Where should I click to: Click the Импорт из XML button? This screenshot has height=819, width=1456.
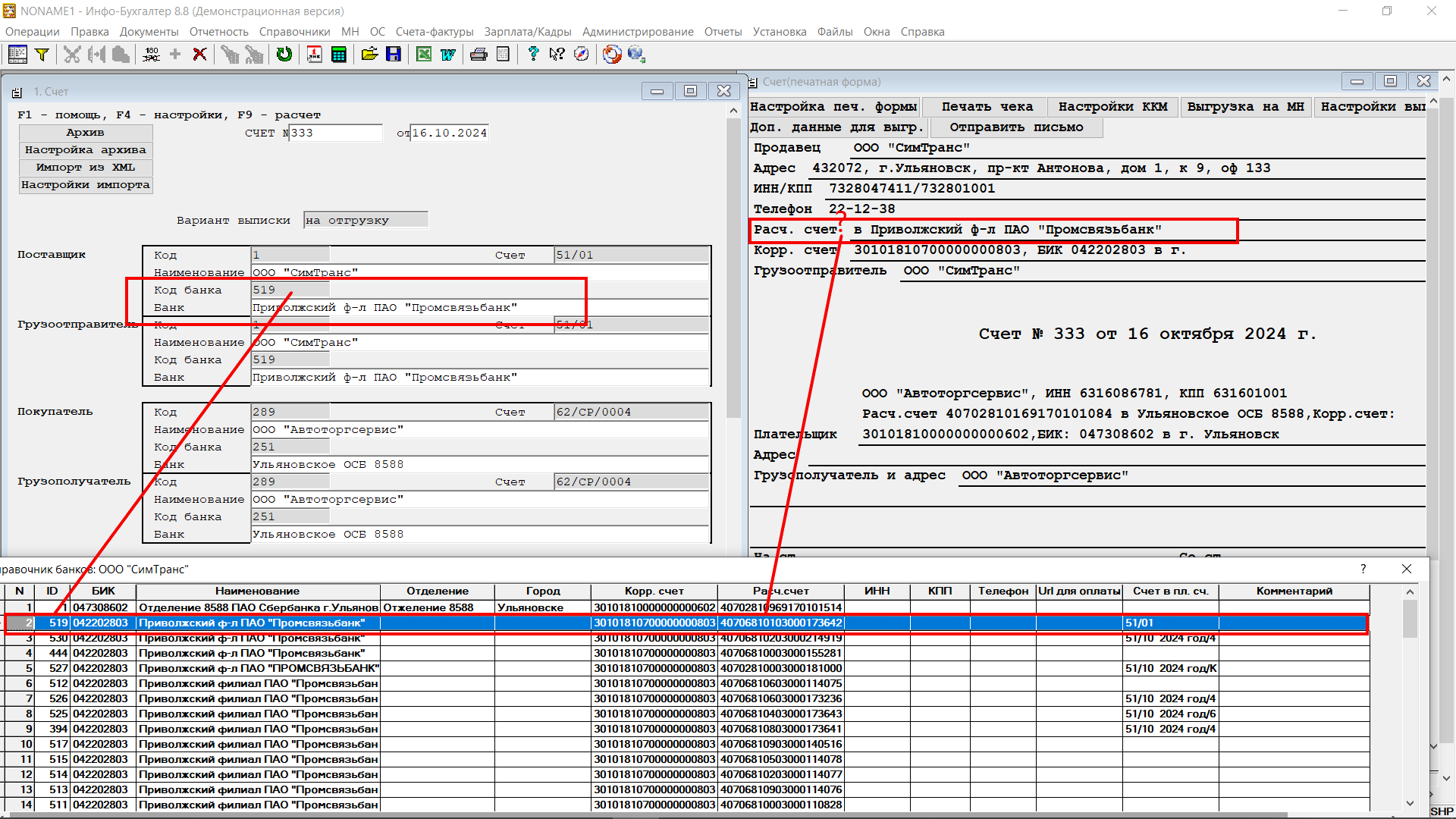[x=85, y=168]
